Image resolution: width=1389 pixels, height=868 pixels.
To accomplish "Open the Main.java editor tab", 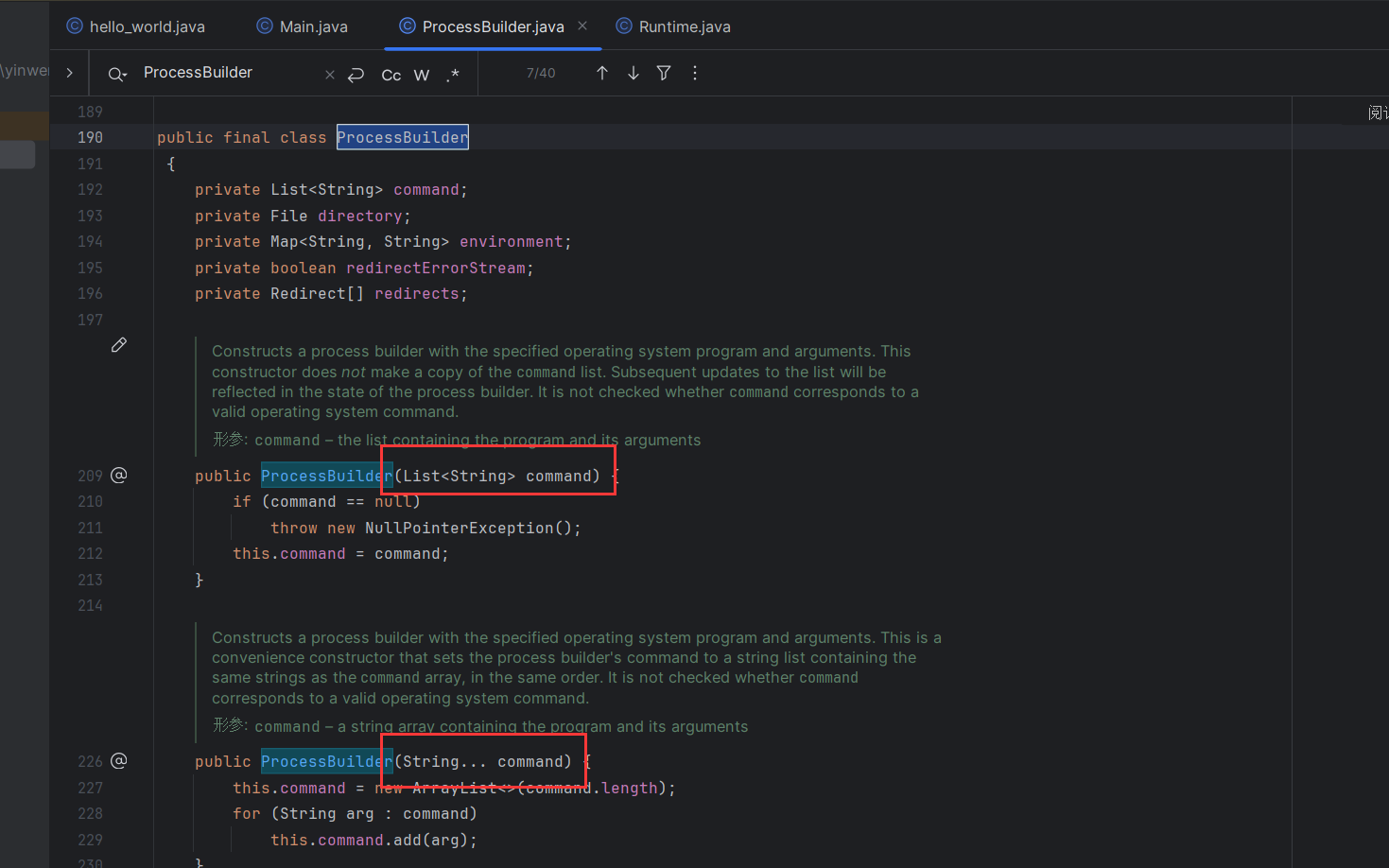I will coord(303,26).
